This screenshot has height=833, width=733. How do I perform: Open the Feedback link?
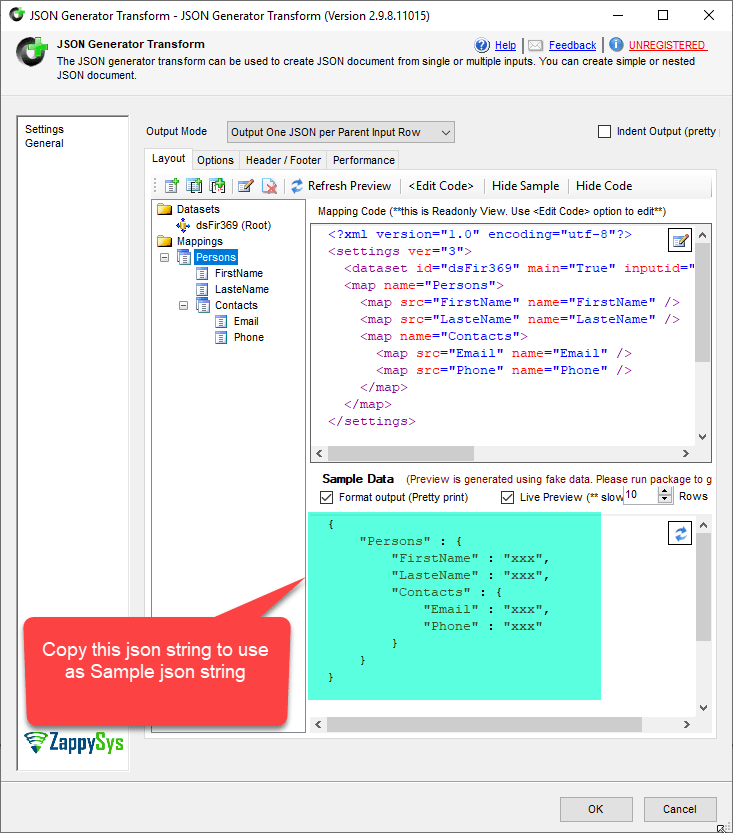pos(572,45)
